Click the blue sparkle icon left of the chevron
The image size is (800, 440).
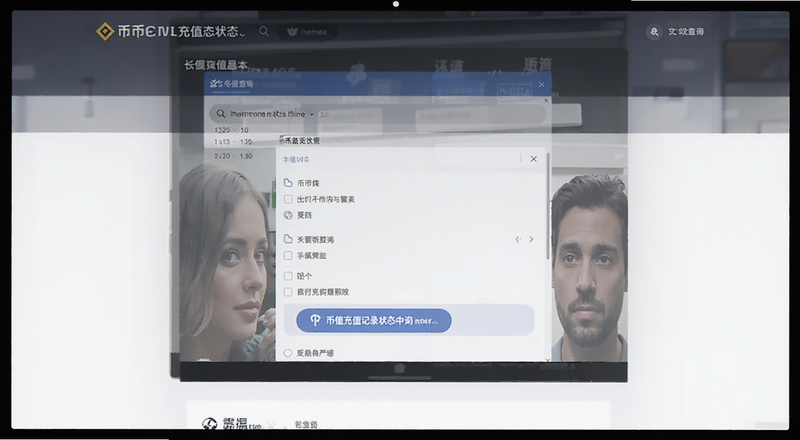tap(517, 239)
